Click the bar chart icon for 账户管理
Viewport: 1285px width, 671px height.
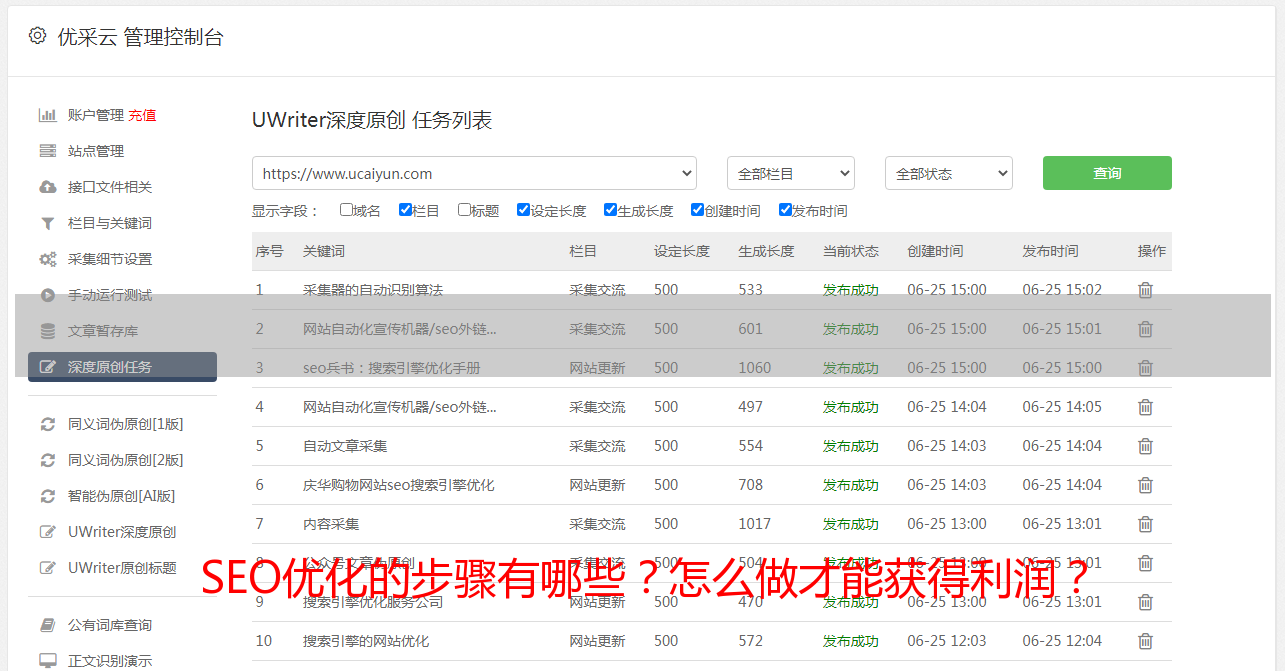tap(47, 115)
